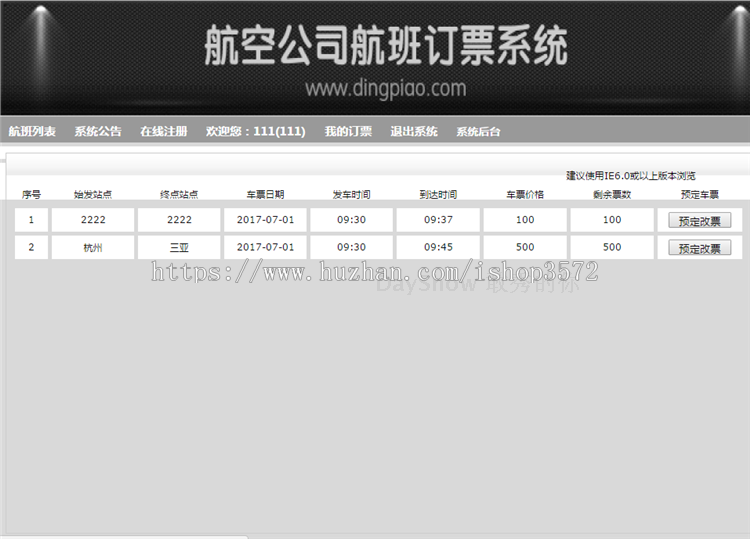Click sequence number 1 cell

(x=31, y=220)
